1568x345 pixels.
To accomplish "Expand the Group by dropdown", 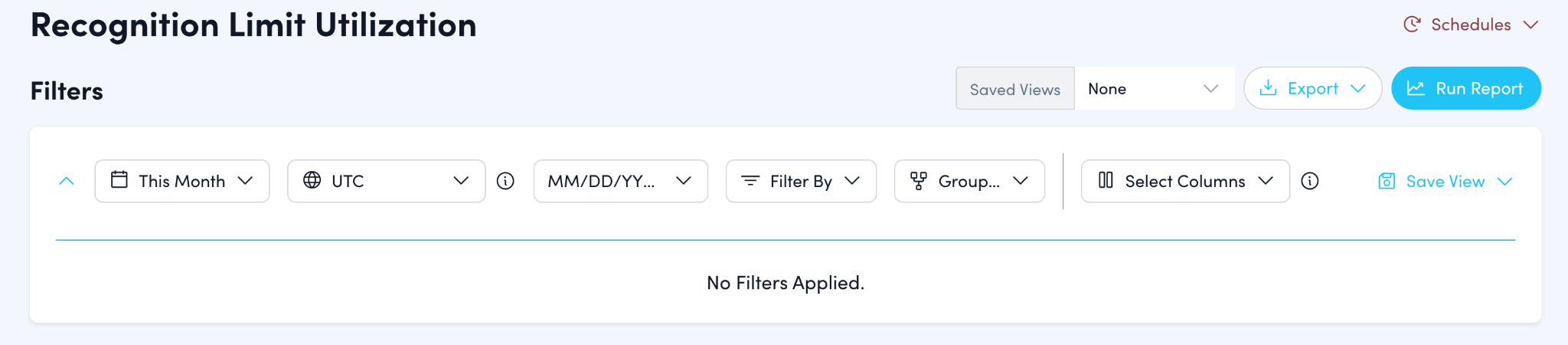I will 969,181.
